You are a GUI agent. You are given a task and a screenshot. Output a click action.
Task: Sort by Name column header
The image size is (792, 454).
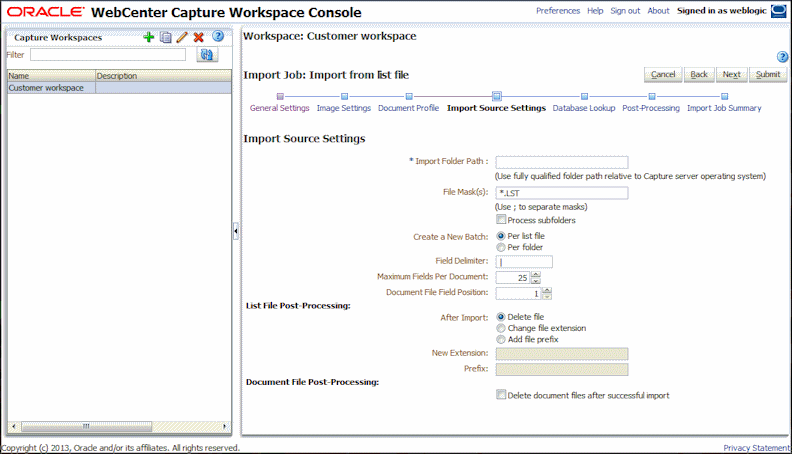[x=52, y=76]
